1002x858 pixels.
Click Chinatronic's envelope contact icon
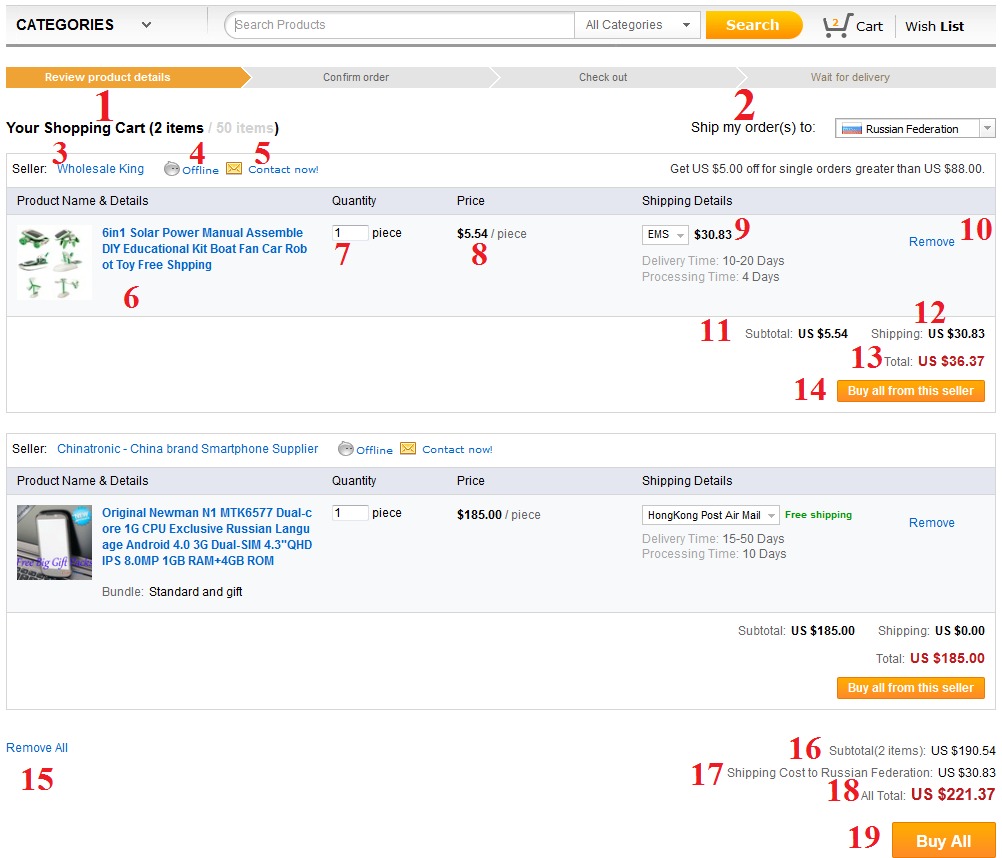408,449
